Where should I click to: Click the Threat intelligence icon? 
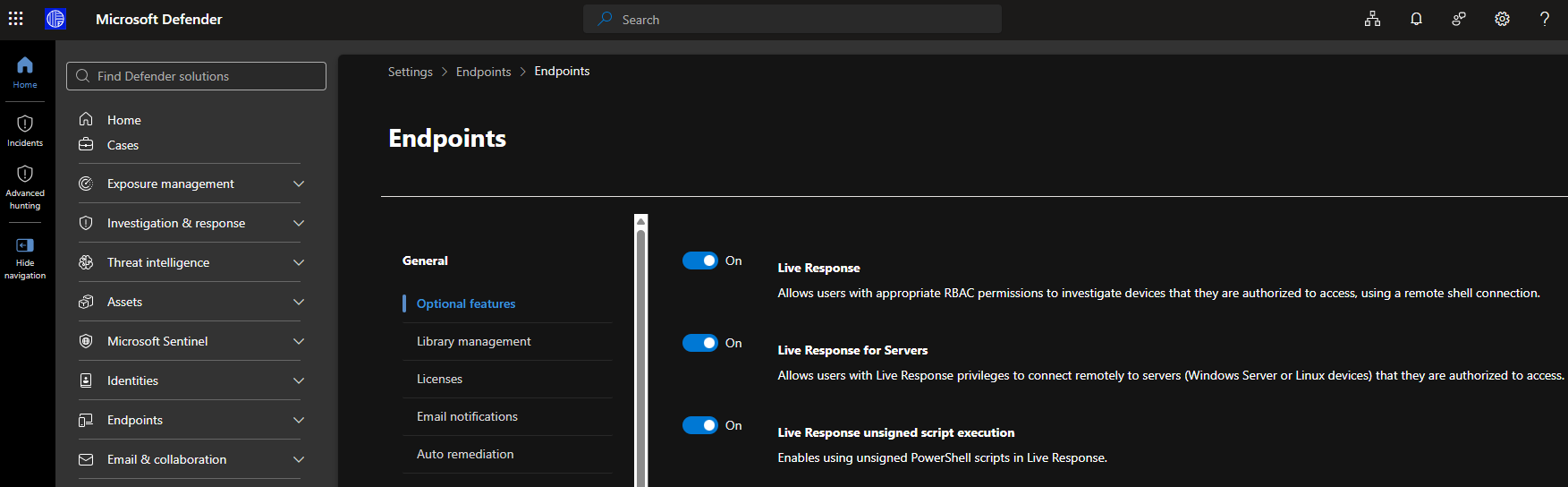(86, 262)
